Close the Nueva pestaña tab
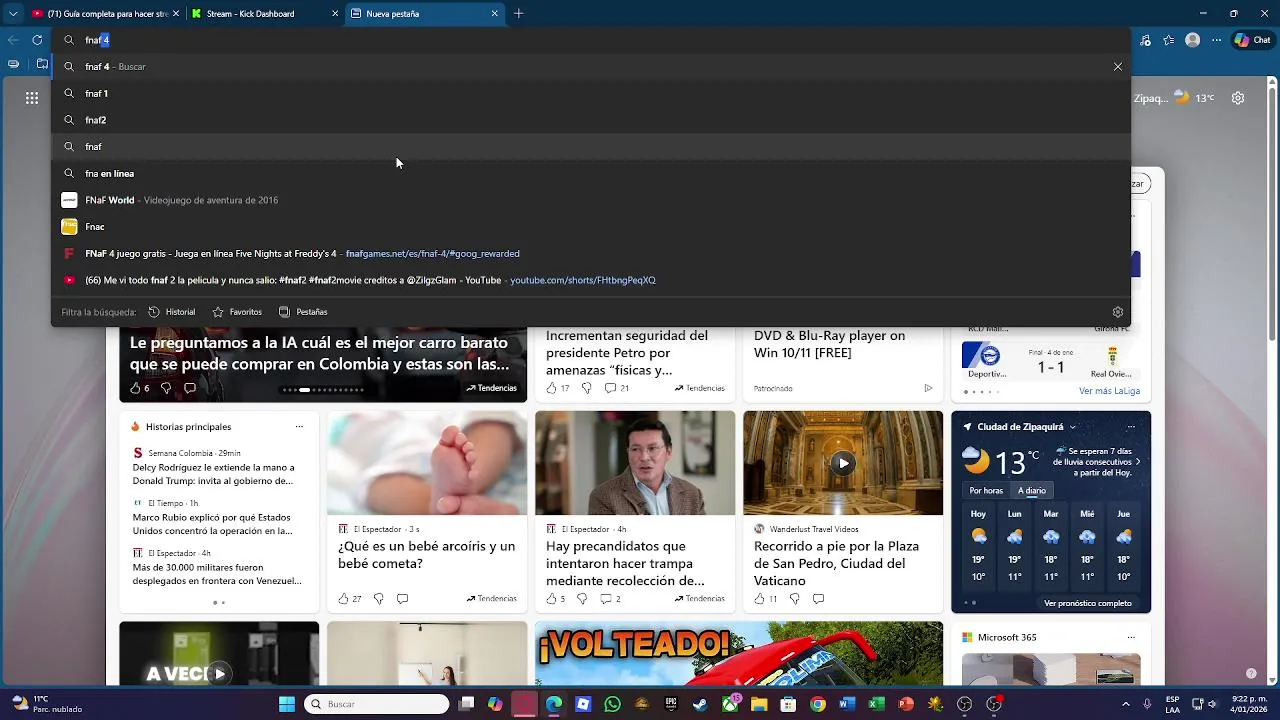This screenshot has height=720, width=1280. tap(494, 14)
